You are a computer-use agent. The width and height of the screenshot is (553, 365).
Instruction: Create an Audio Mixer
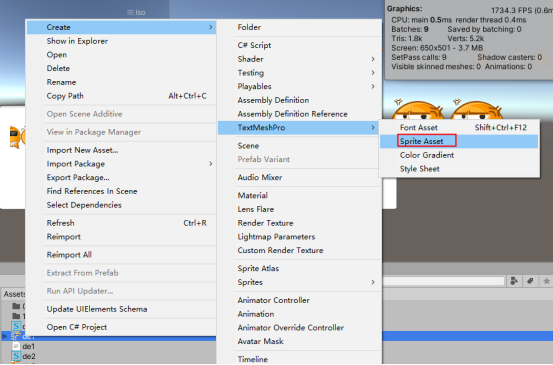(x=299, y=178)
